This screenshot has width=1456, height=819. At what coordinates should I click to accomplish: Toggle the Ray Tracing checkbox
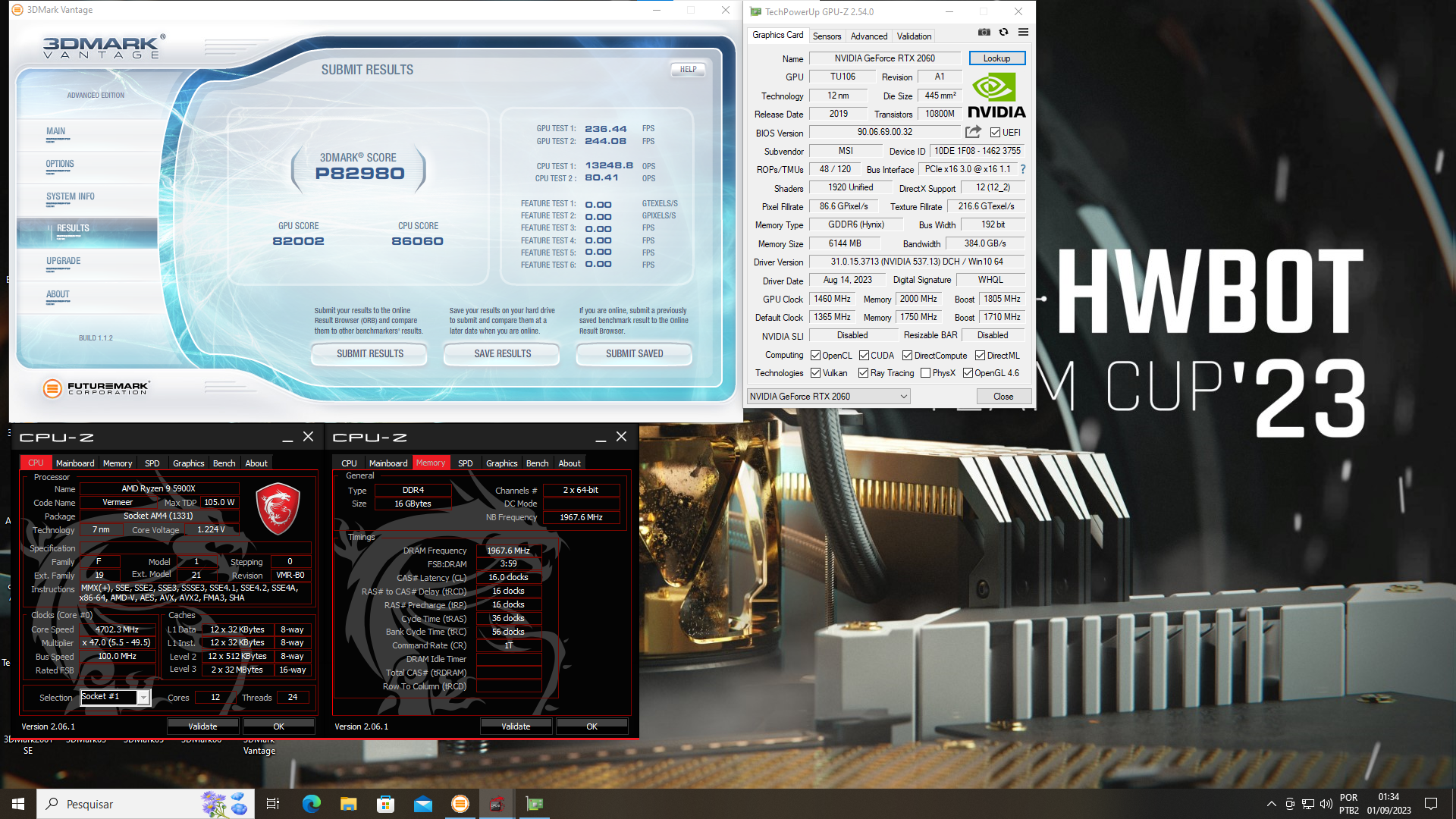click(863, 373)
